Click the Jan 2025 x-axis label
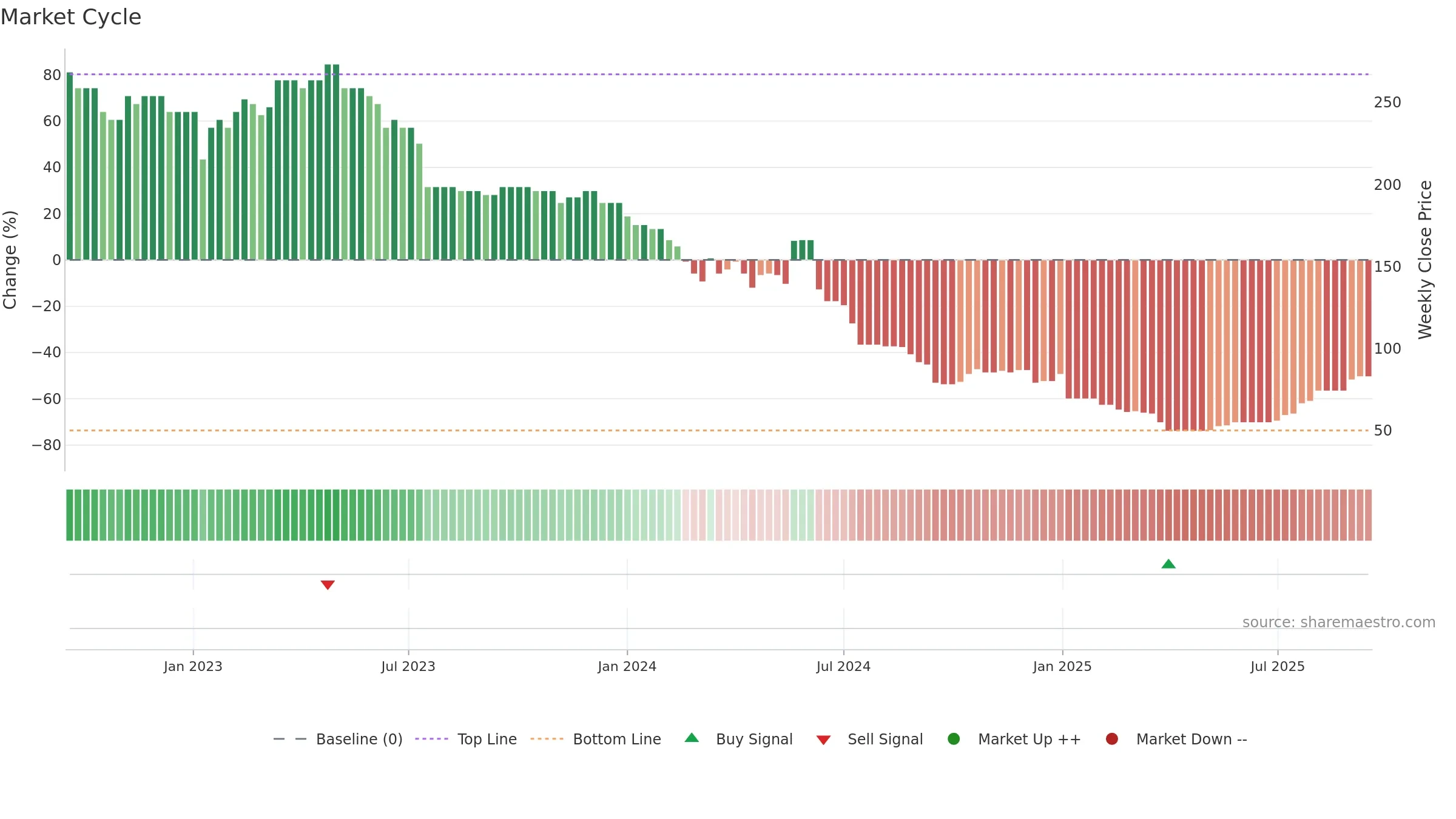 [1062, 667]
